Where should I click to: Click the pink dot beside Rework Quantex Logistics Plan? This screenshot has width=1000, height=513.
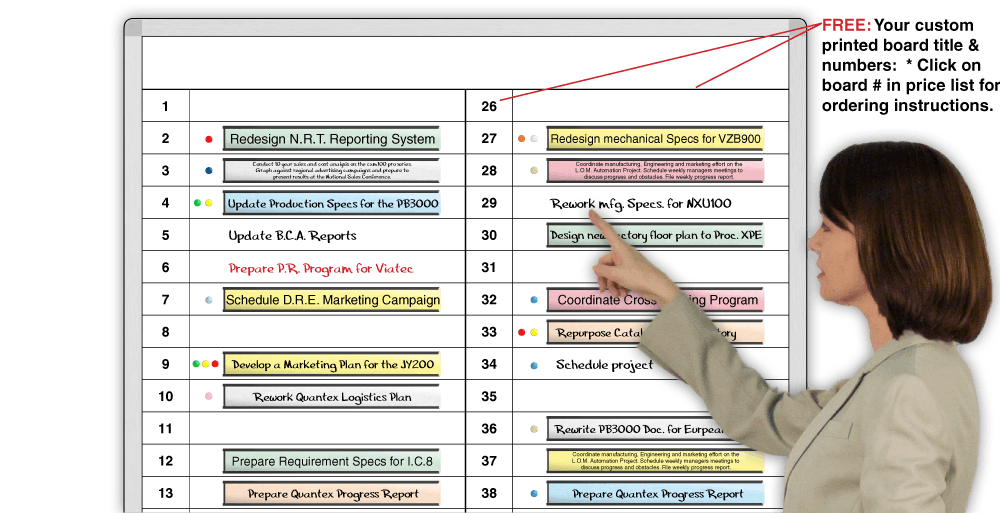[208, 396]
